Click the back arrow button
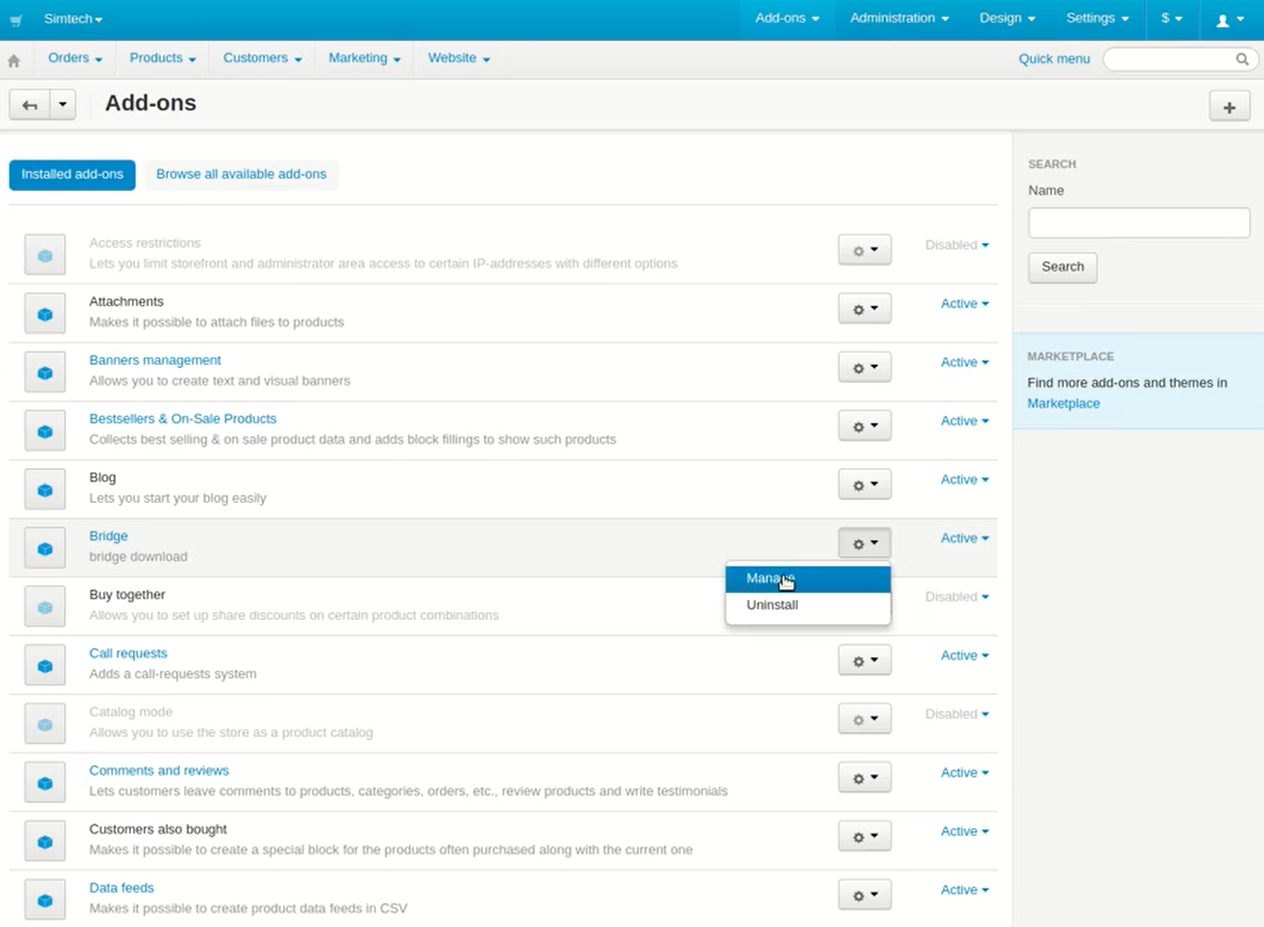The height and width of the screenshot is (927, 1264). tap(29, 105)
